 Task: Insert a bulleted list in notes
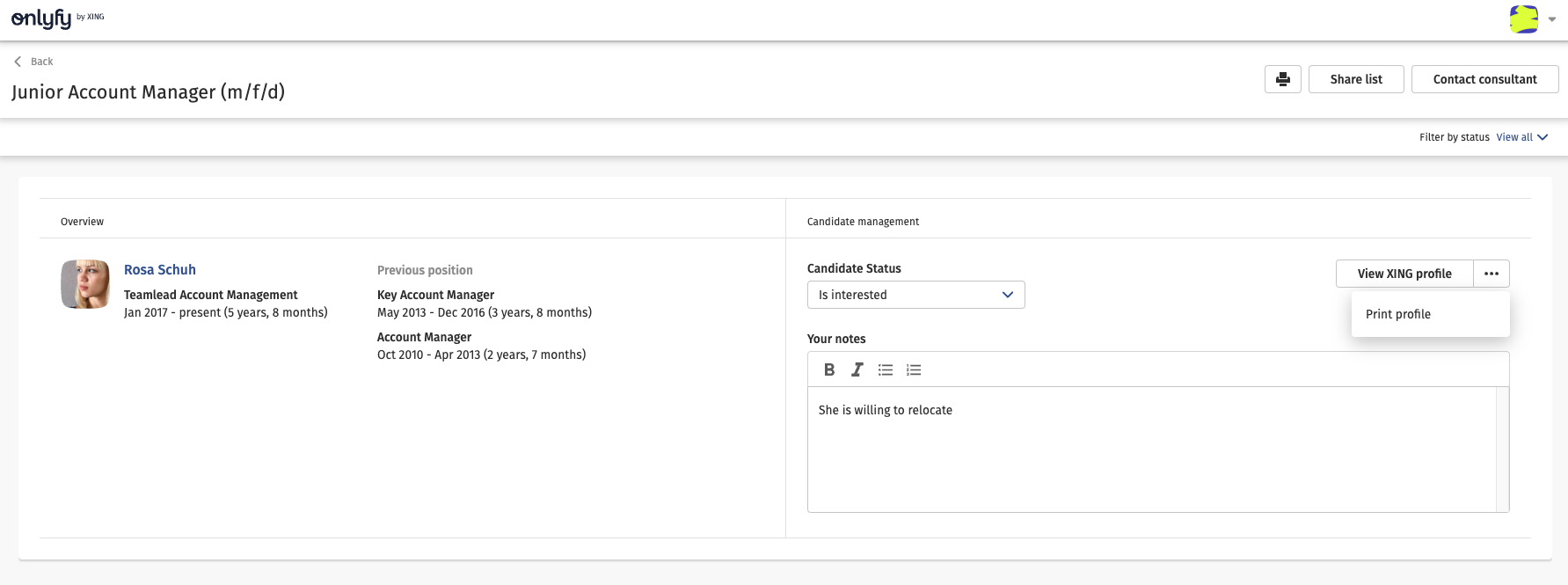(886, 370)
